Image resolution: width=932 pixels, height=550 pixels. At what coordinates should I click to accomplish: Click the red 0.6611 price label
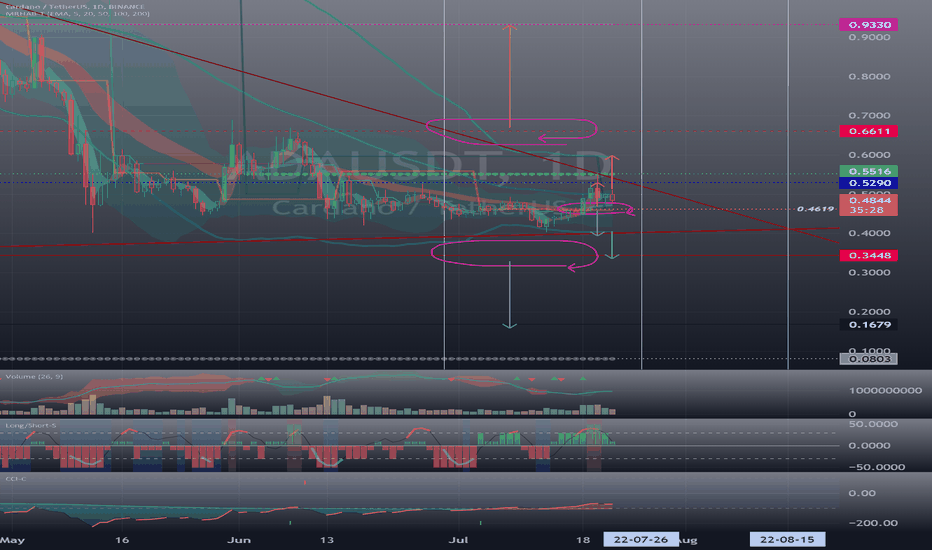click(868, 131)
